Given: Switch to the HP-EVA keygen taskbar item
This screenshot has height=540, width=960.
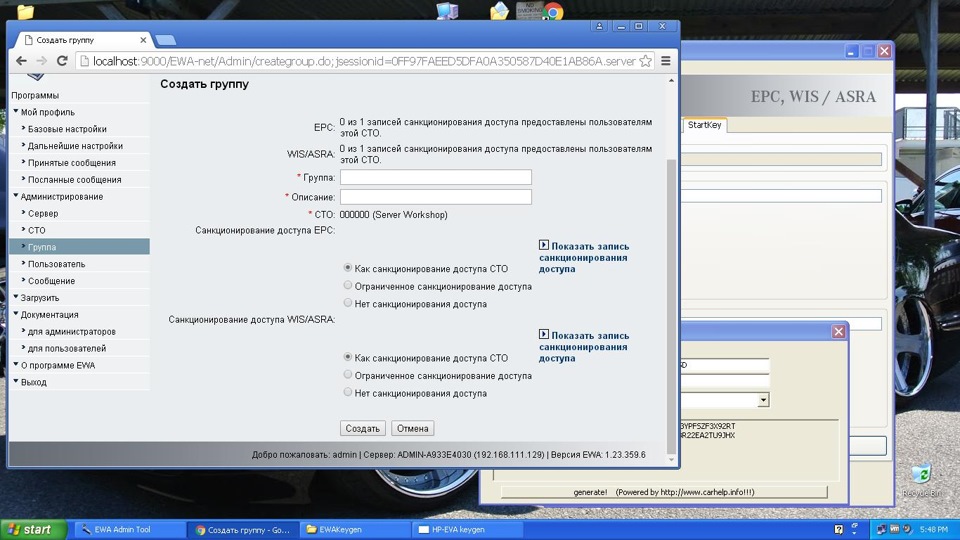Looking at the screenshot, I should click(468, 530).
